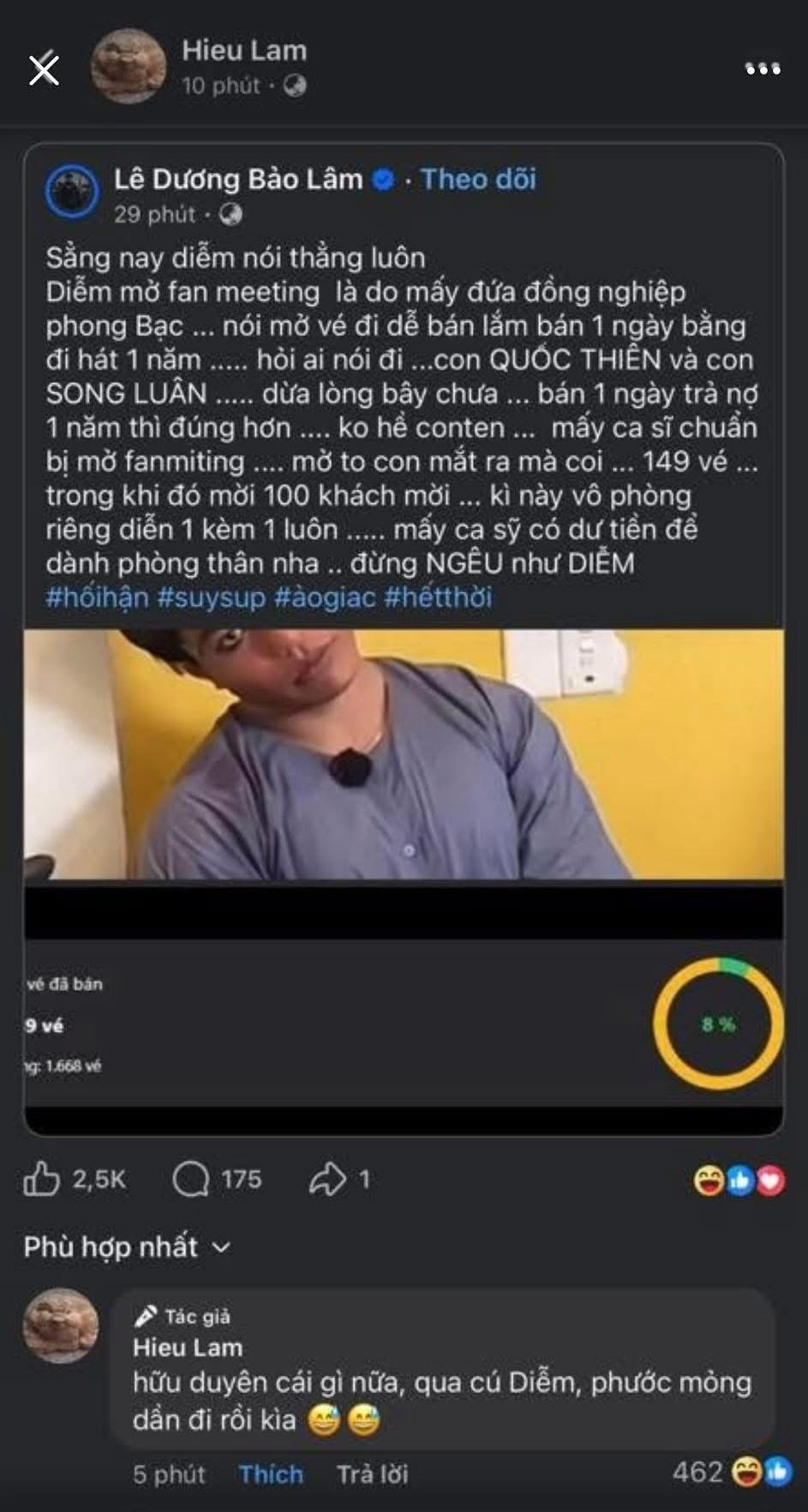808x1512 pixels.
Task: Click the like thumbs-up icon with 2,5K
Action: [x=41, y=1179]
